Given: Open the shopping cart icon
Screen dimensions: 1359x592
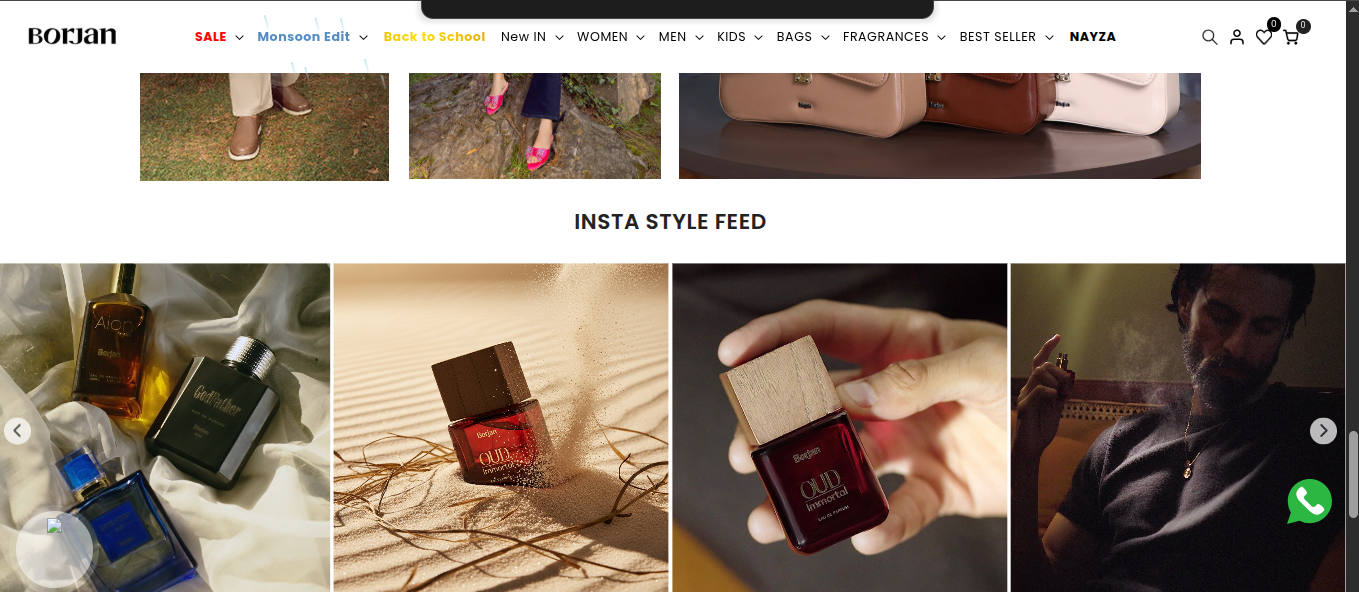Looking at the screenshot, I should pos(1291,37).
